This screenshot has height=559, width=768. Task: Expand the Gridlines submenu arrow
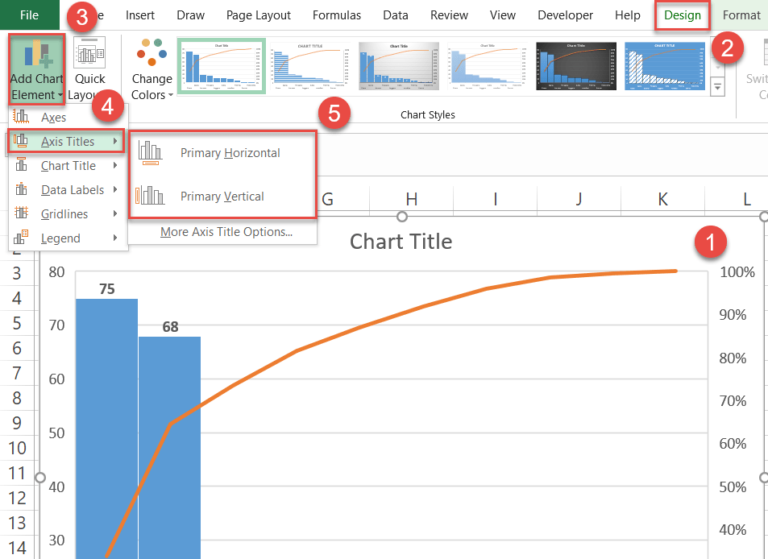click(x=115, y=213)
